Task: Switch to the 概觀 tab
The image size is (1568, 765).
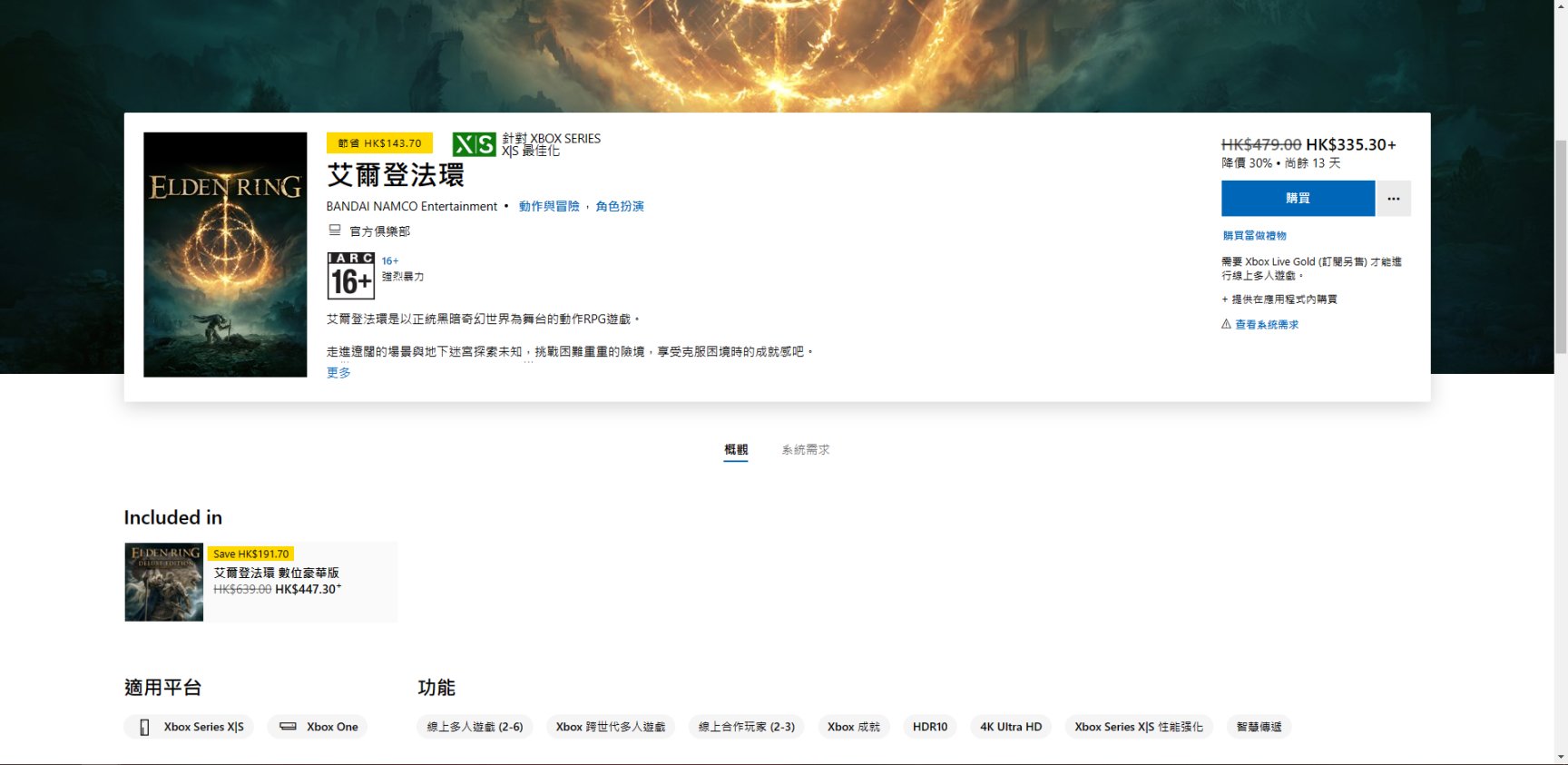Action: [736, 450]
